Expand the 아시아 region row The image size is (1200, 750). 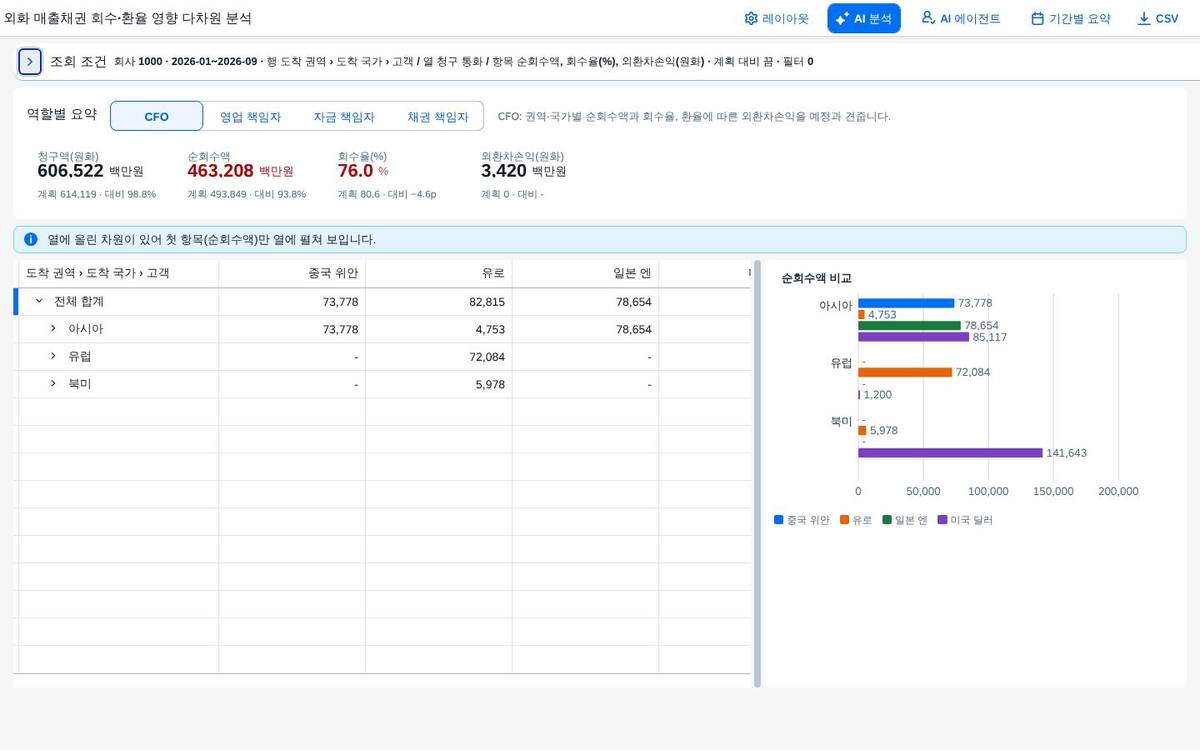[53, 328]
